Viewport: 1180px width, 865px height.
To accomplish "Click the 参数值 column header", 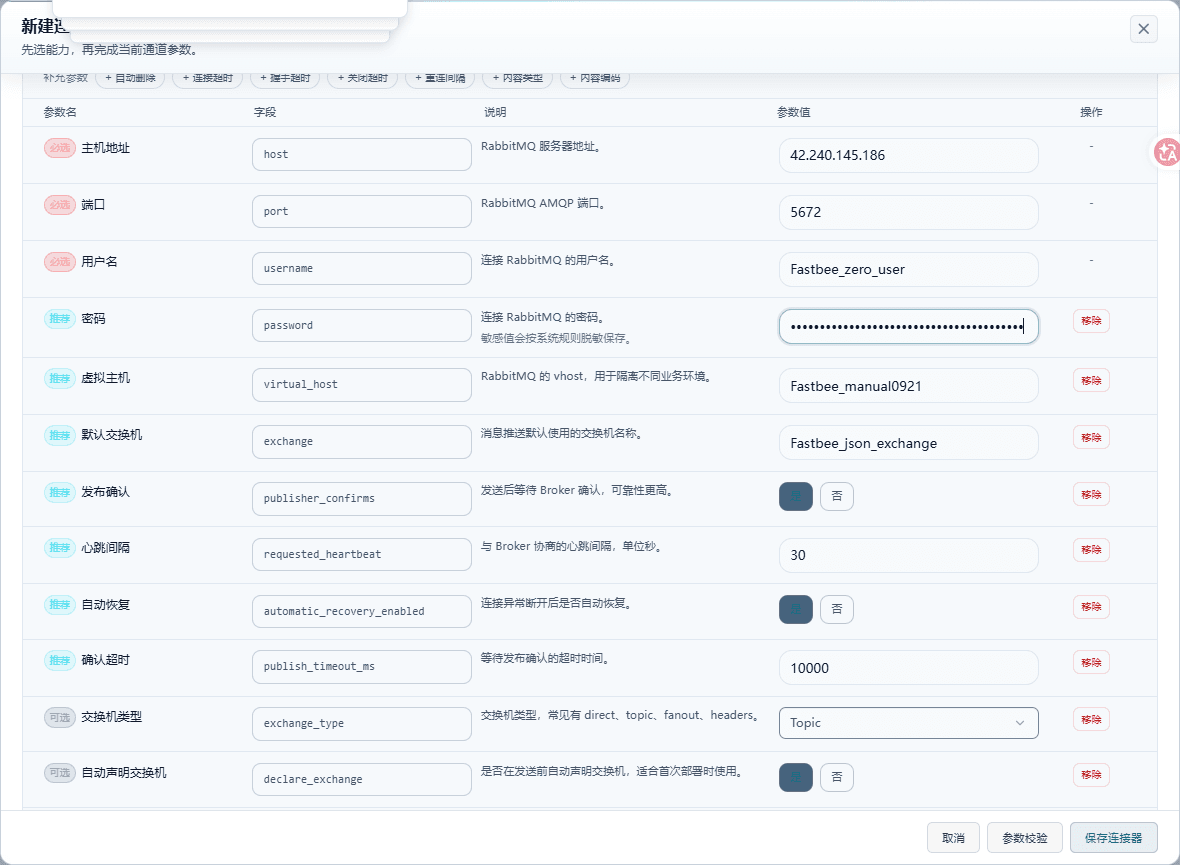I will tap(793, 112).
